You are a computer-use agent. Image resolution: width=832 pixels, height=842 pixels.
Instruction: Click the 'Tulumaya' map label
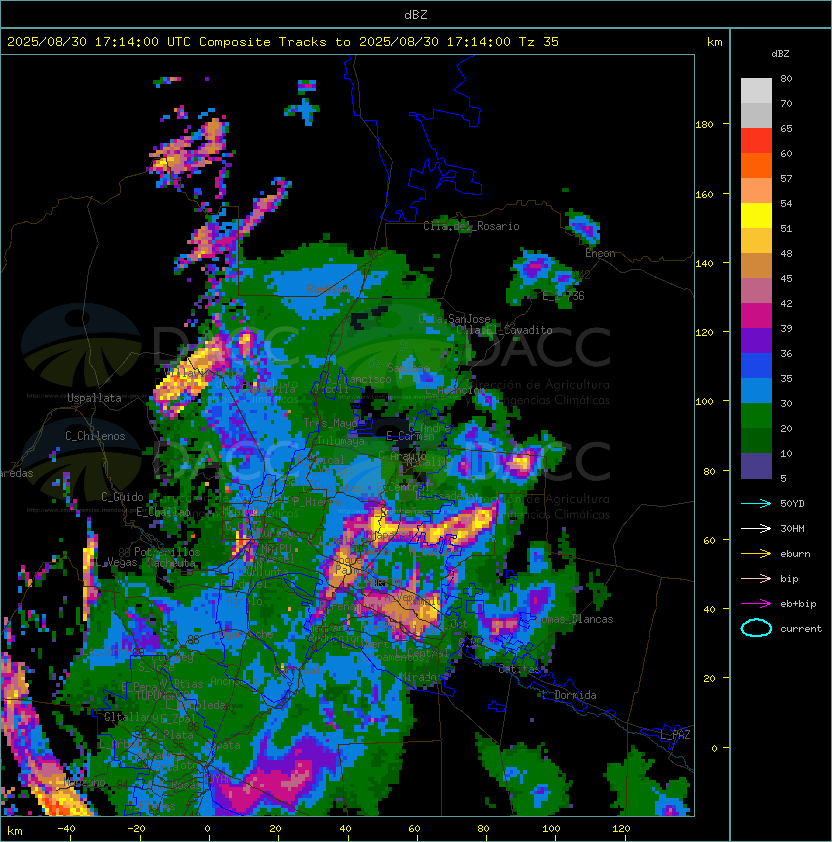(341, 441)
